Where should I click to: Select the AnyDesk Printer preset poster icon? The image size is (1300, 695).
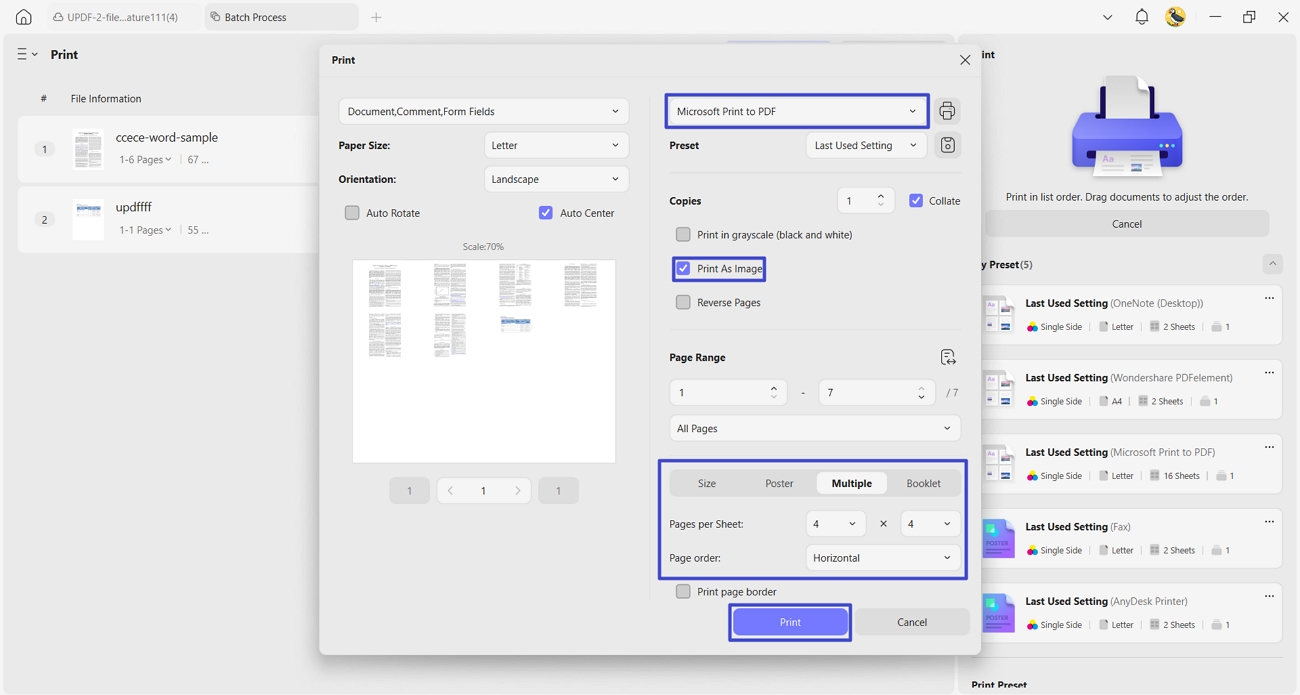(x=998, y=613)
